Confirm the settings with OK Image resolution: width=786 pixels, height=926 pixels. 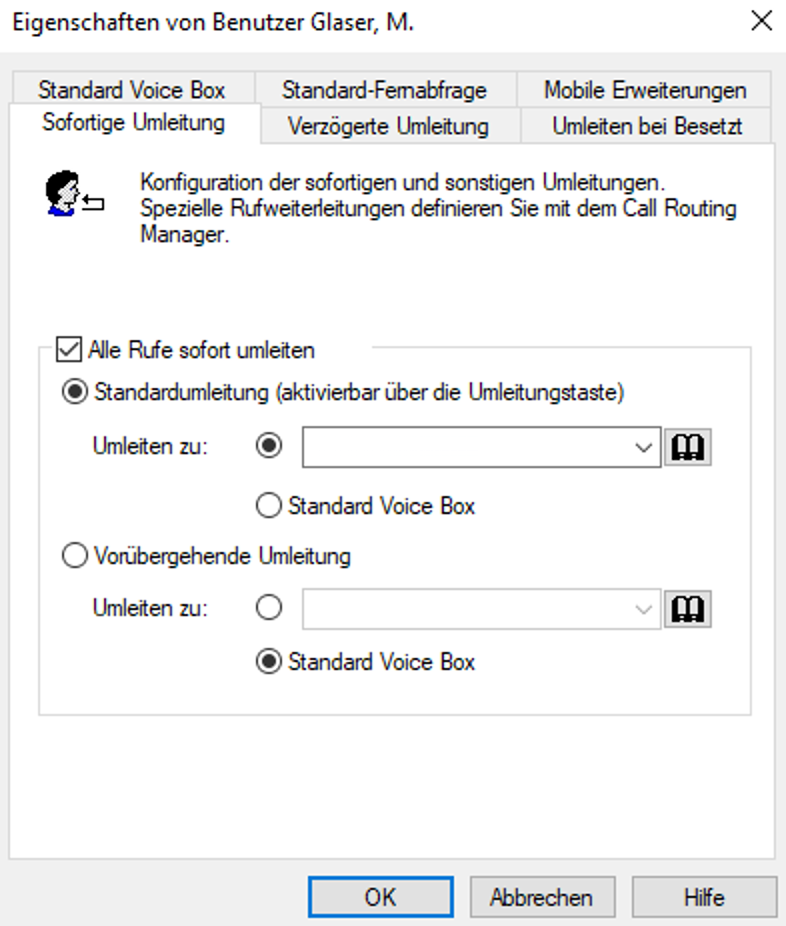pyautogui.click(x=380, y=897)
